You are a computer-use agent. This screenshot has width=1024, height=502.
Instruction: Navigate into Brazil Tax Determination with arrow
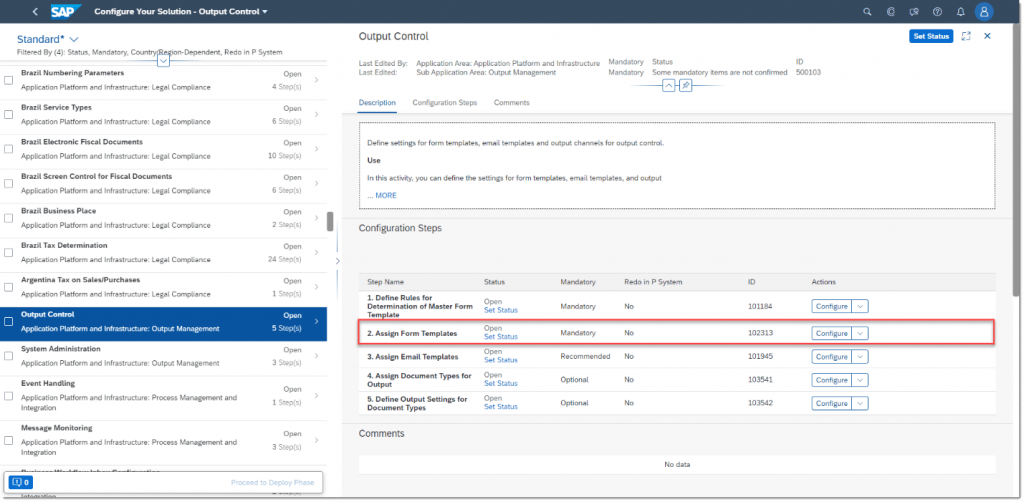click(316, 253)
